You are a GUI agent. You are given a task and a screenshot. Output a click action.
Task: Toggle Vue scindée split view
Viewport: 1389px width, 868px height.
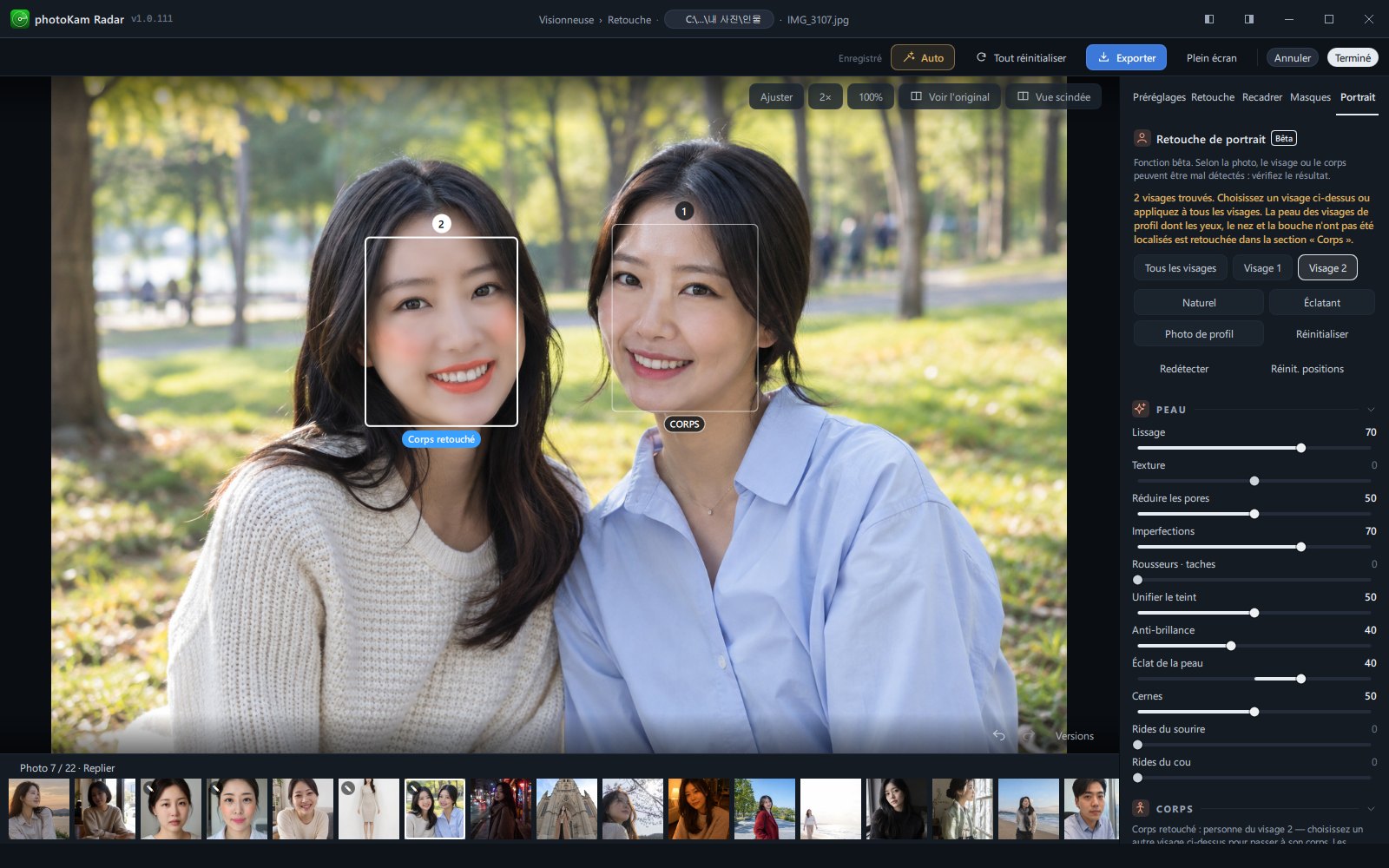click(1053, 96)
